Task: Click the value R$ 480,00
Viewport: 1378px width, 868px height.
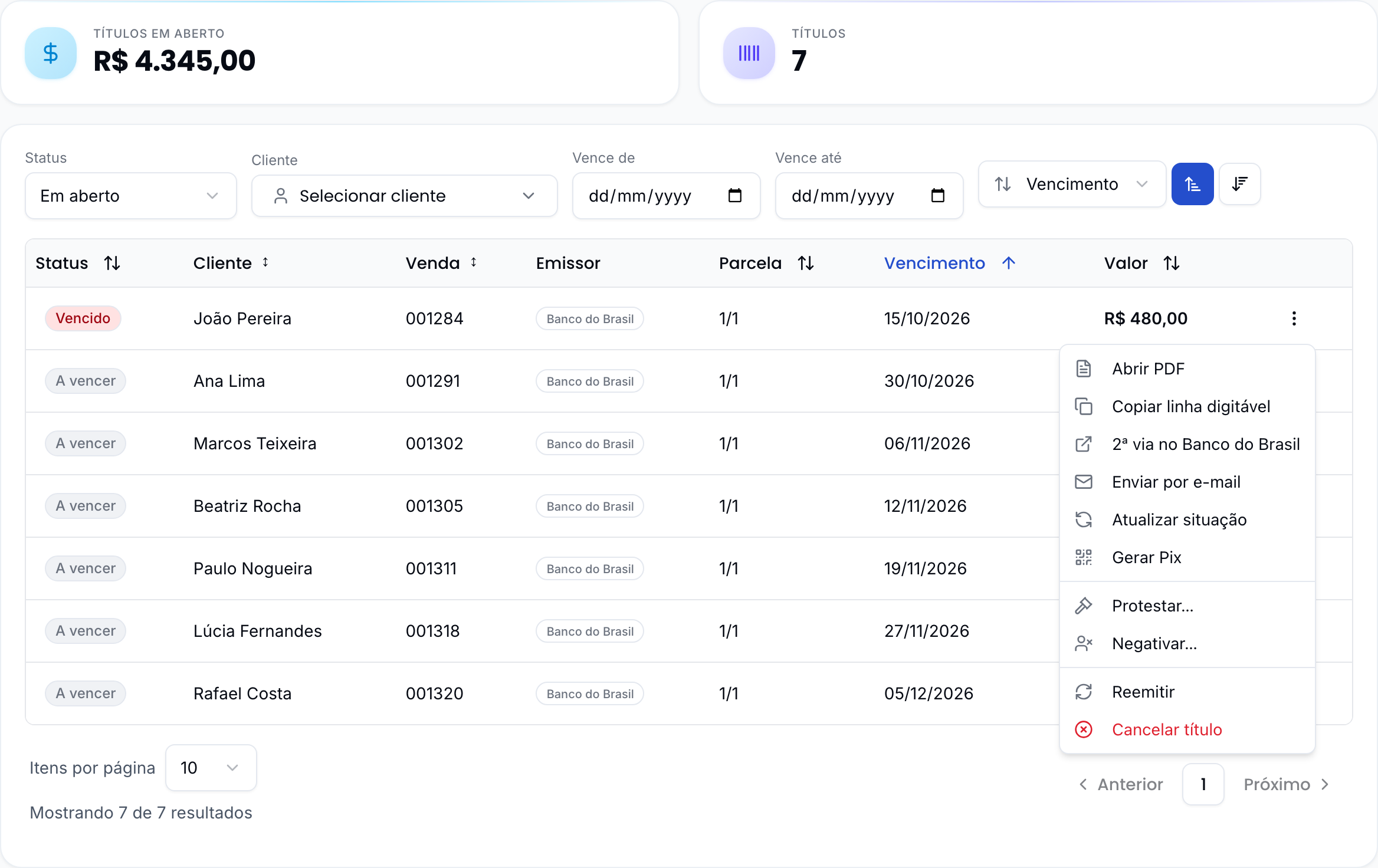Action: point(1146,318)
